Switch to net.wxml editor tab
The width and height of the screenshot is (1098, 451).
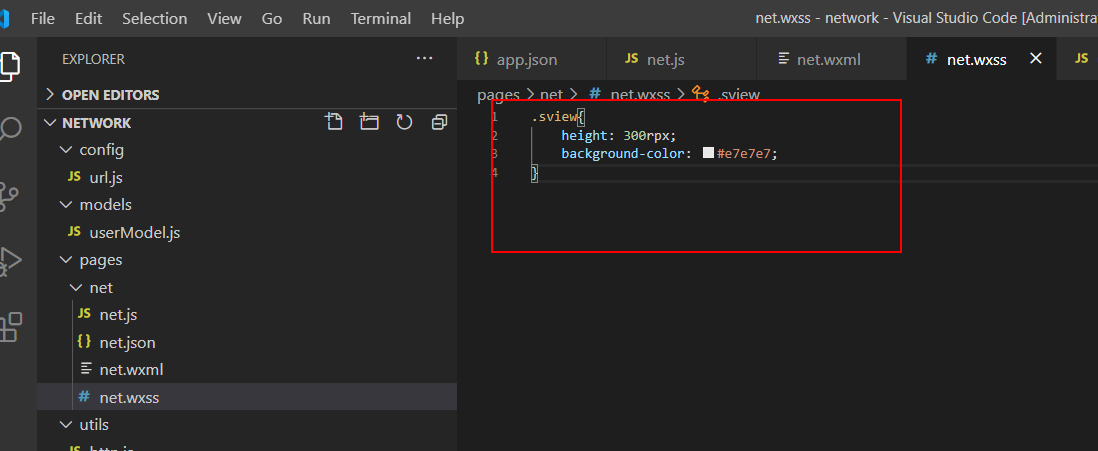click(x=831, y=60)
